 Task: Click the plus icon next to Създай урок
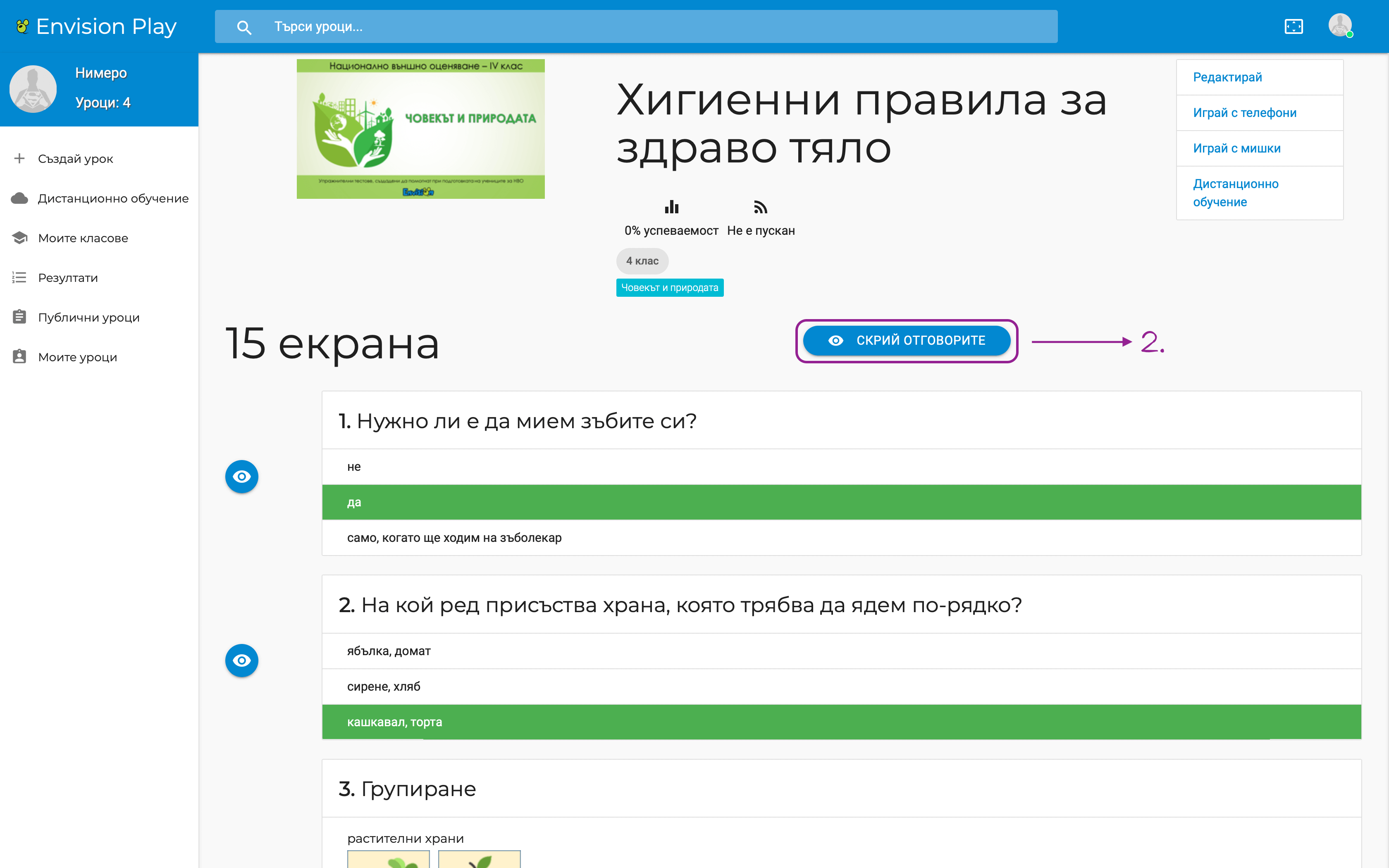(x=19, y=158)
